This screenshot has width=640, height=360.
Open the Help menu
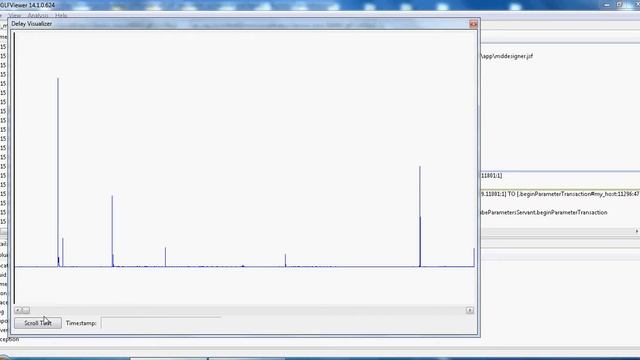coord(61,16)
